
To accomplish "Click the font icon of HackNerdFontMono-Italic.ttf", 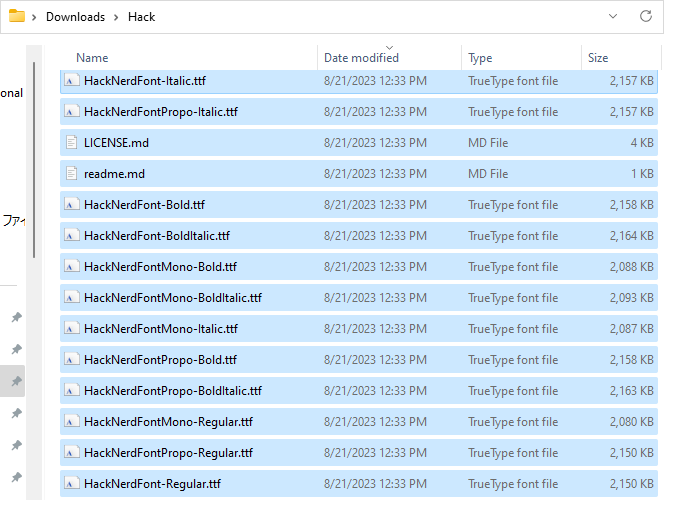I will [x=72, y=329].
